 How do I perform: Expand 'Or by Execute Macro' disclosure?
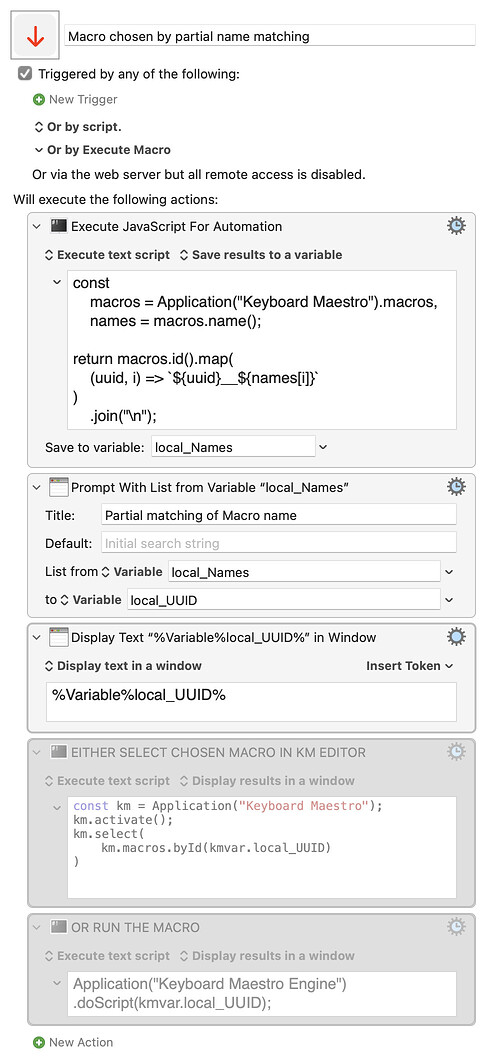tap(102, 150)
